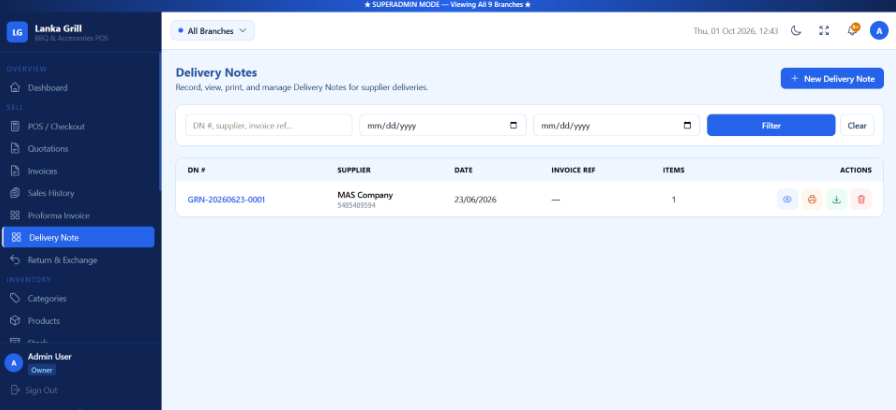The height and width of the screenshot is (410, 896).
Task: Navigate to Invoices
Action: (x=78, y=171)
